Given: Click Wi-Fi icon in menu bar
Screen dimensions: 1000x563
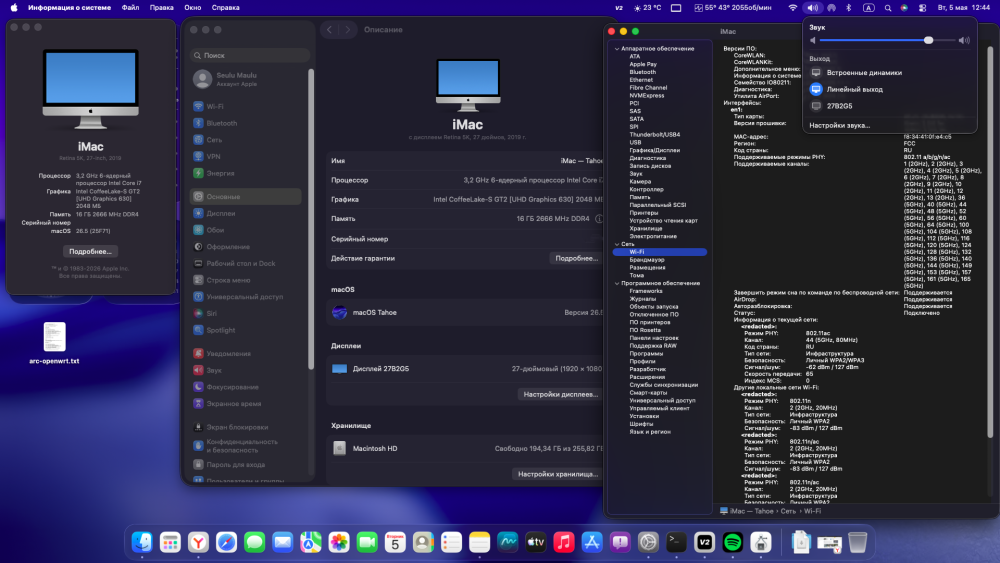Looking at the screenshot, I should pyautogui.click(x=793, y=8).
